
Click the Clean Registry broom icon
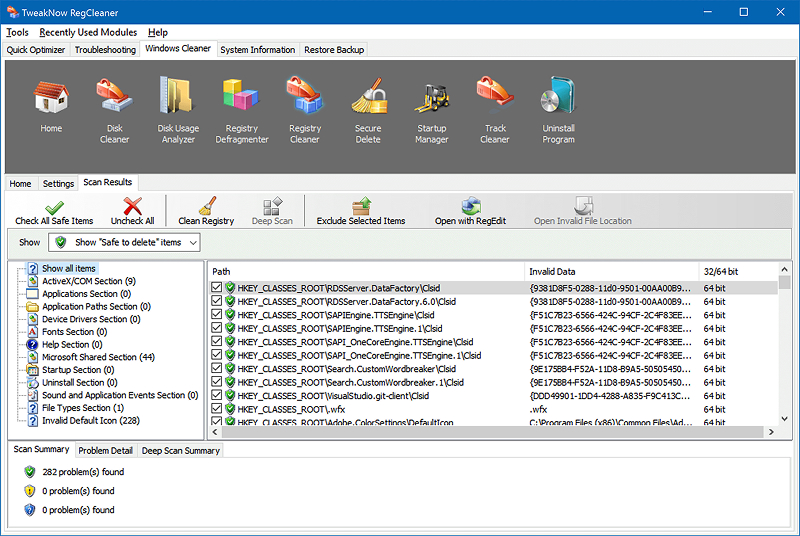tap(207, 206)
